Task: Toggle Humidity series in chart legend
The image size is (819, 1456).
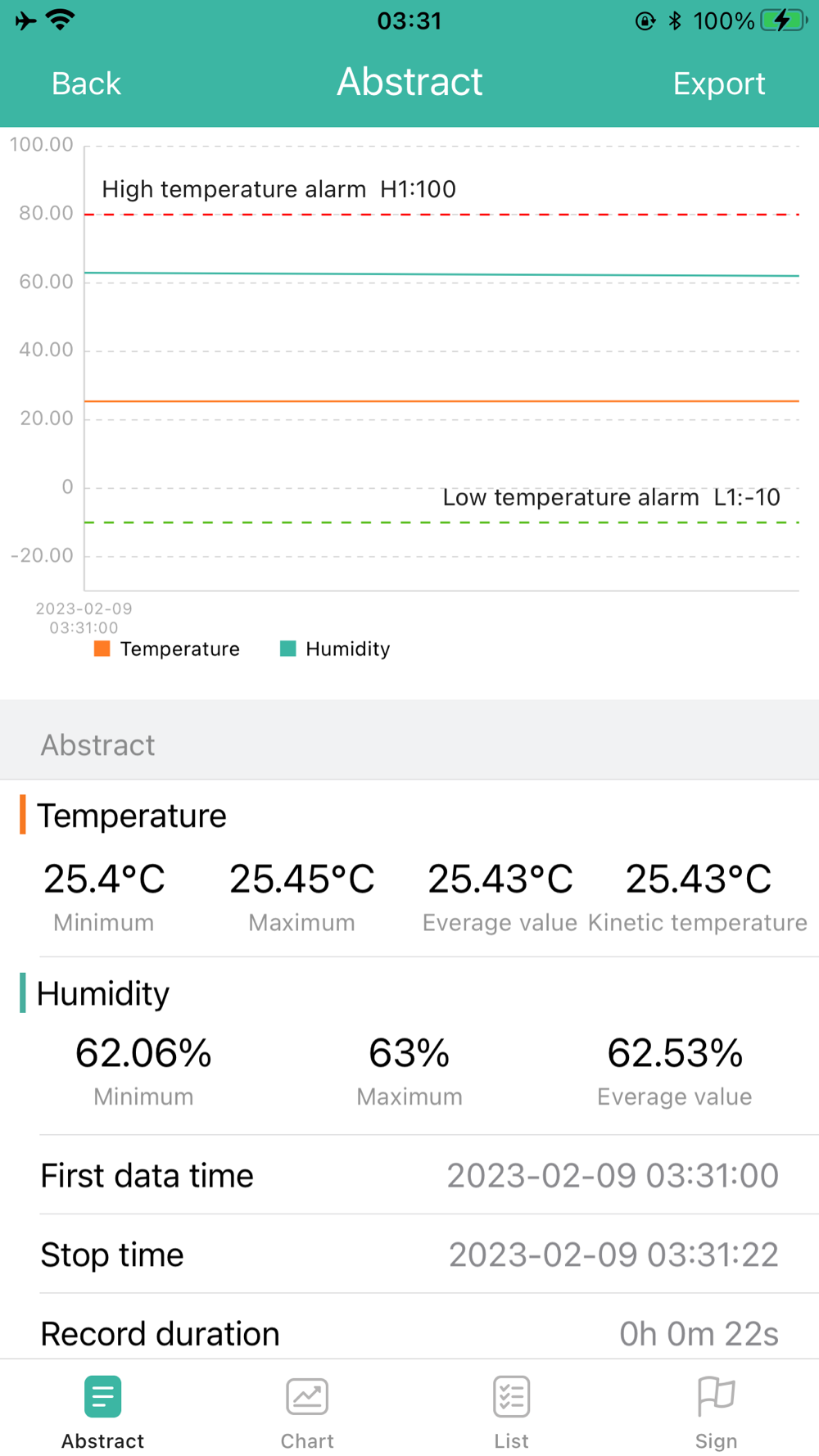Action: [347, 649]
